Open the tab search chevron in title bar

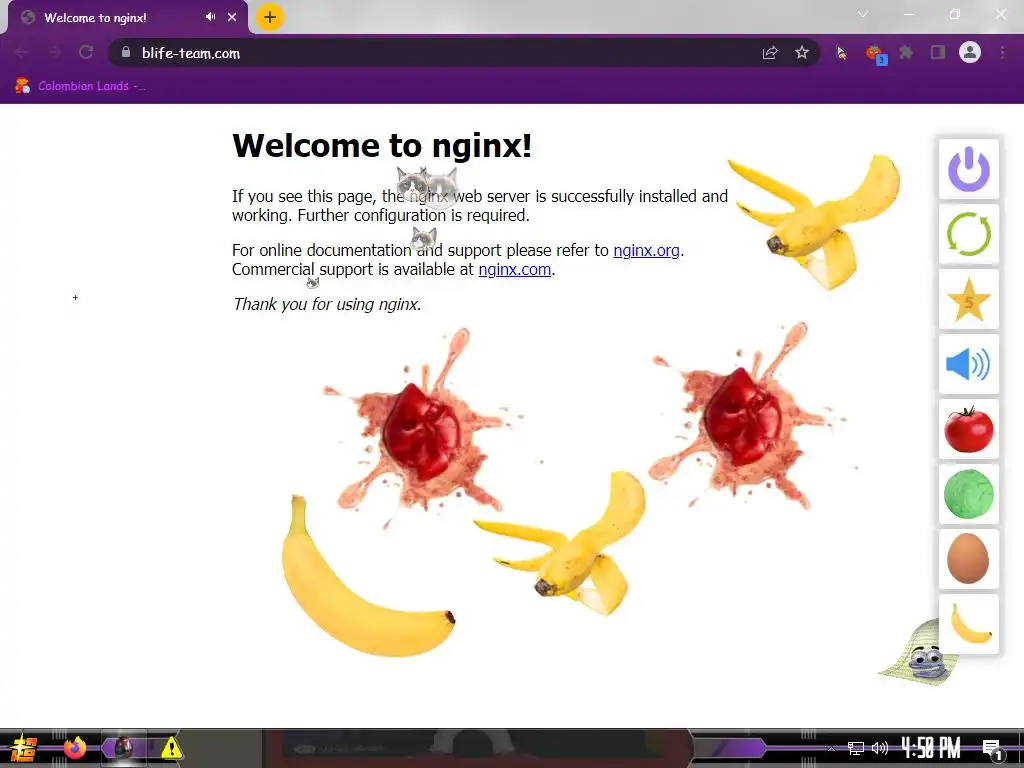point(863,14)
